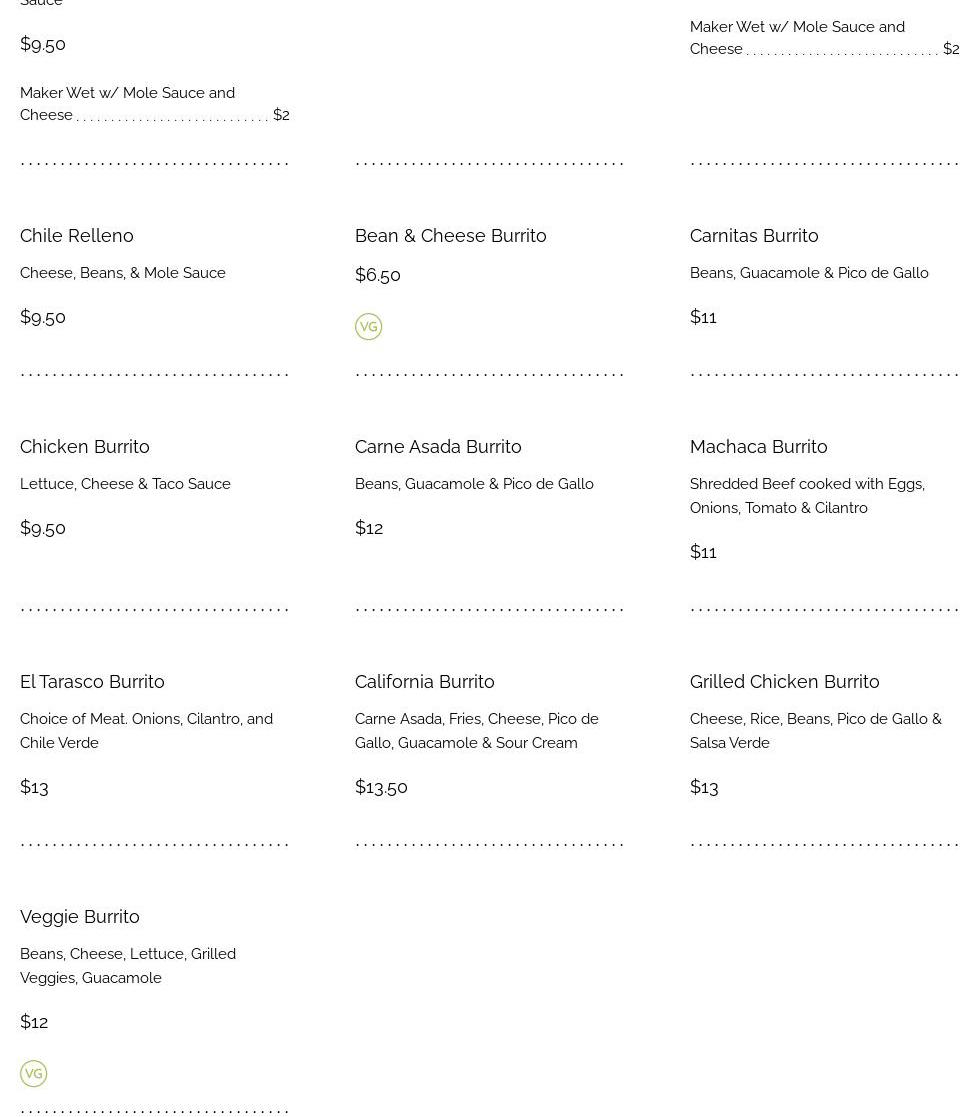Click the Chile Relleno $9.50 price
Screen dimensions: 965x1117
43,317
